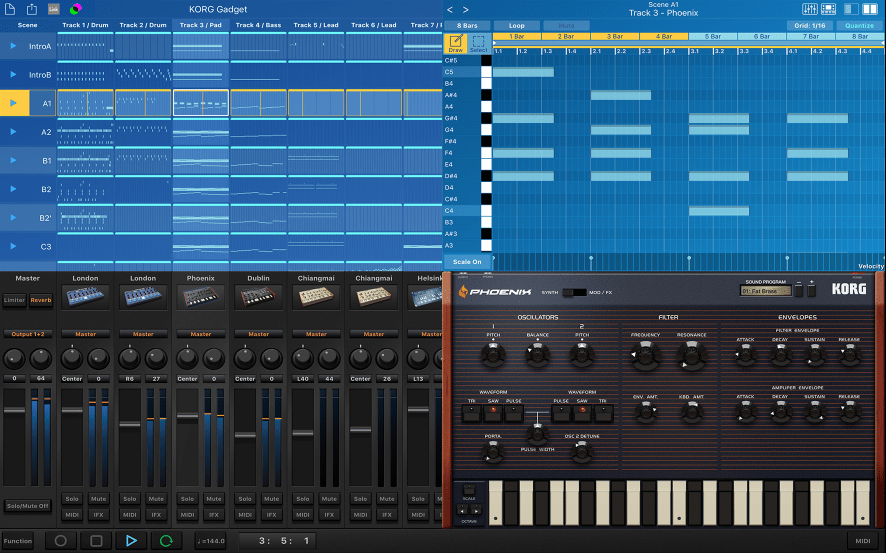Adjust the filter FREQUENCY knob
This screenshot has width=886, height=553.
click(645, 355)
